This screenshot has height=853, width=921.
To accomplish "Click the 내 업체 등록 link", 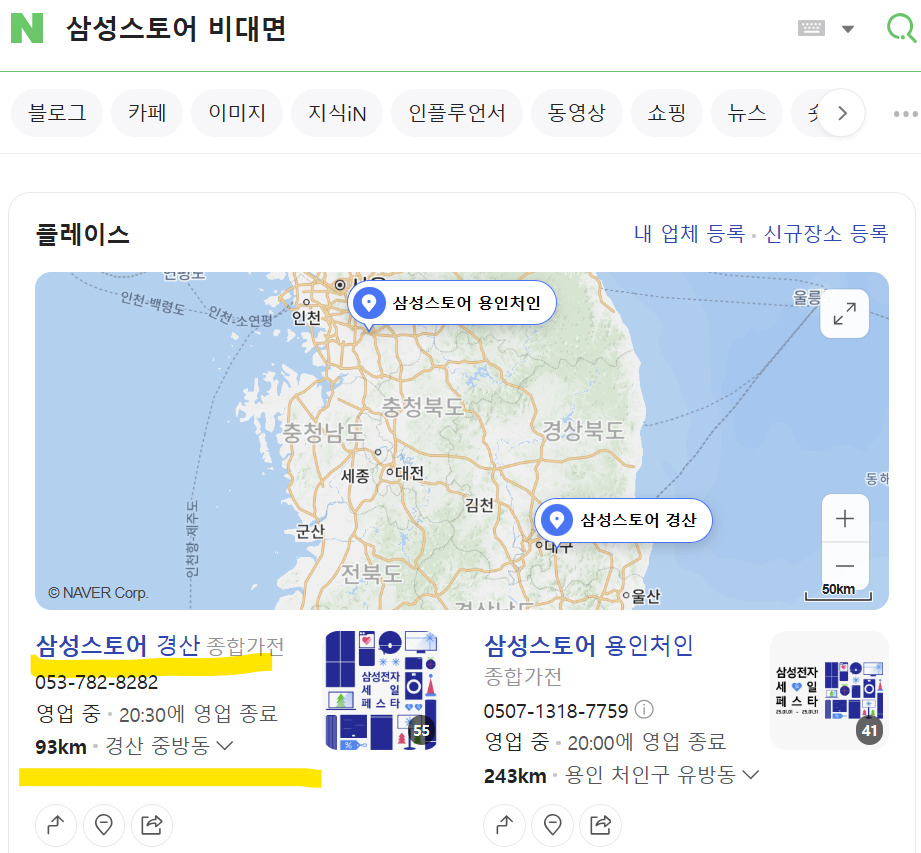I will [x=689, y=234].
